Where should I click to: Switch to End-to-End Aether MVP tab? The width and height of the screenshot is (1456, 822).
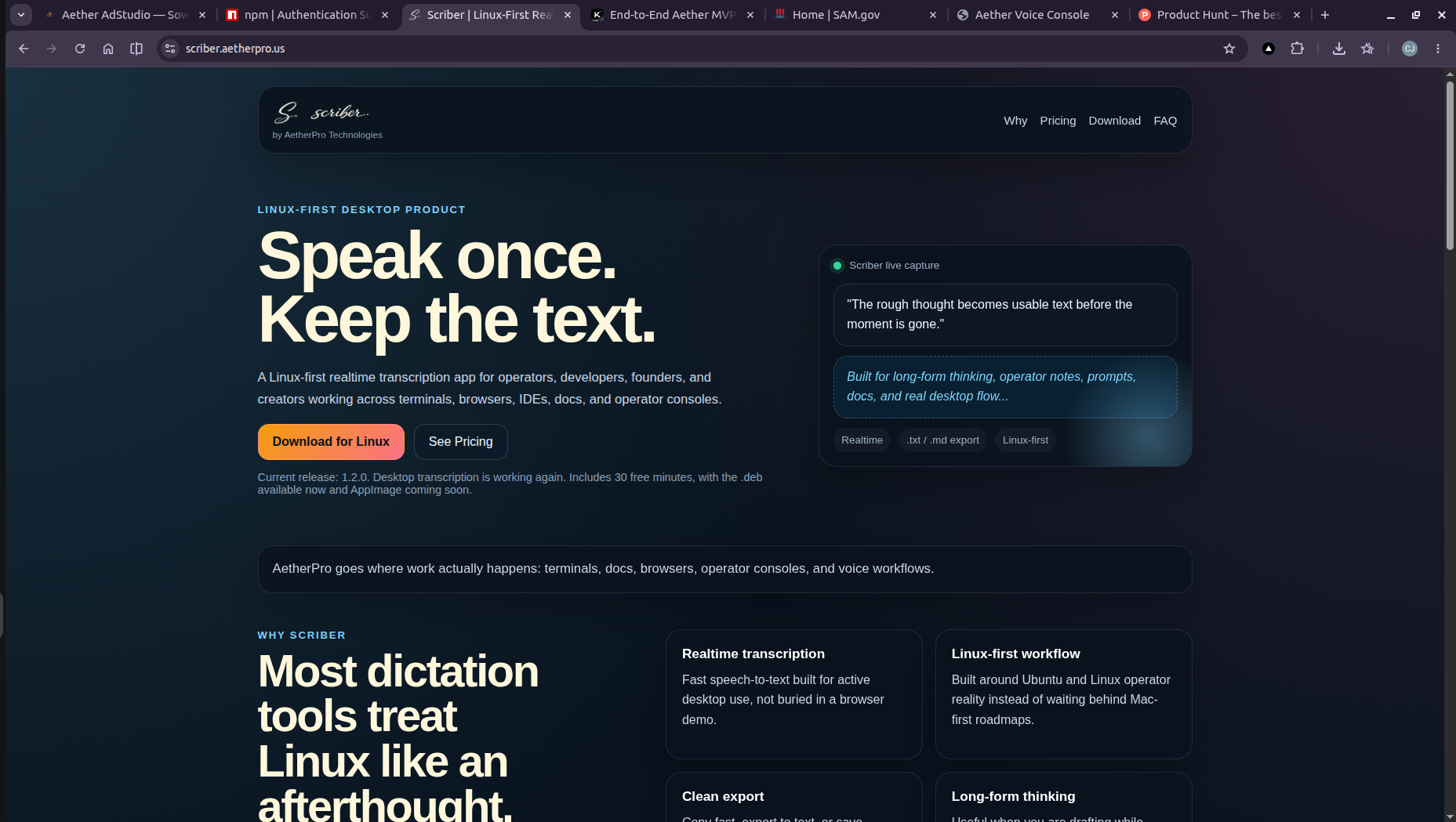(x=672, y=15)
